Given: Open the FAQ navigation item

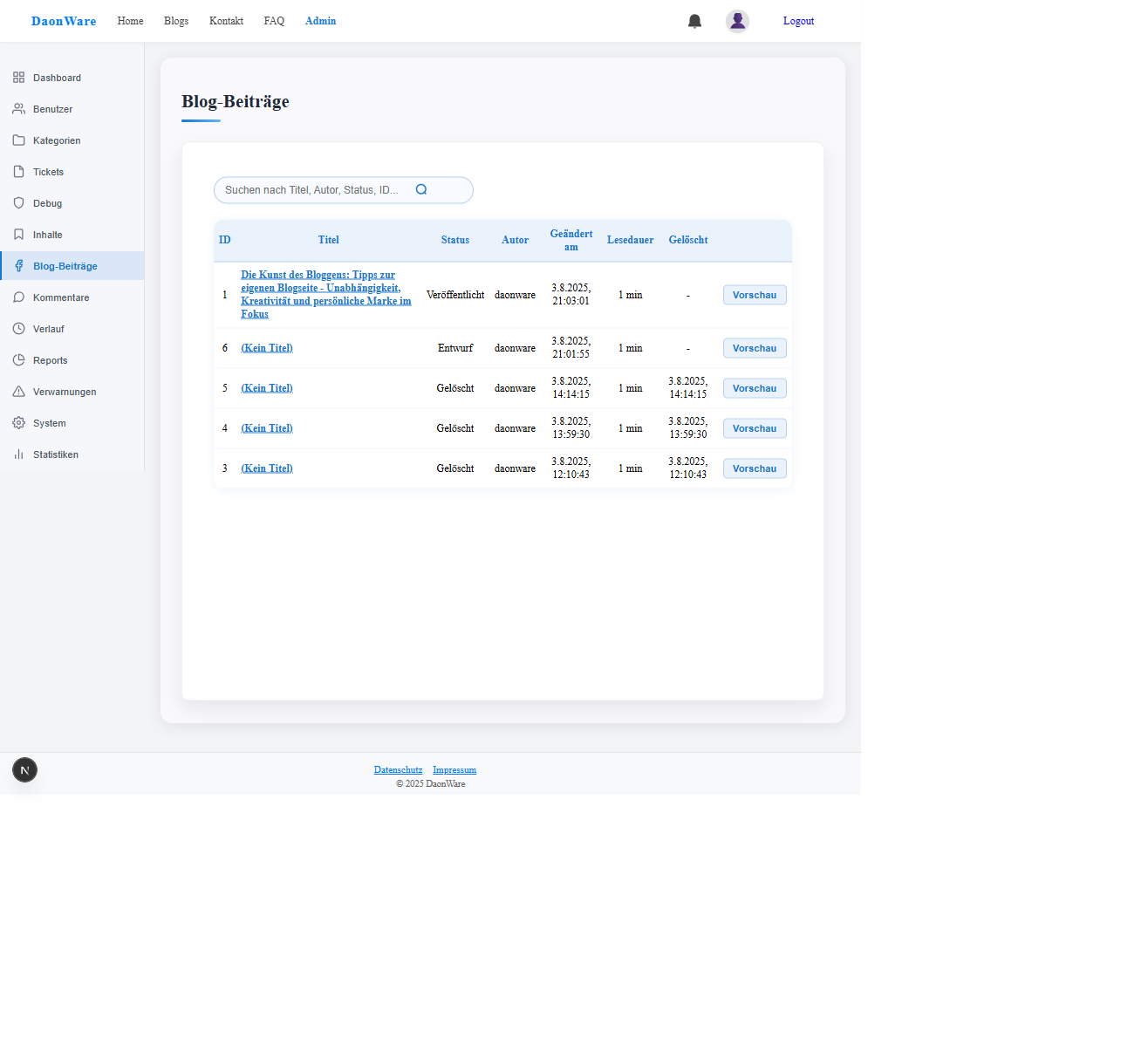Looking at the screenshot, I should 274,21.
